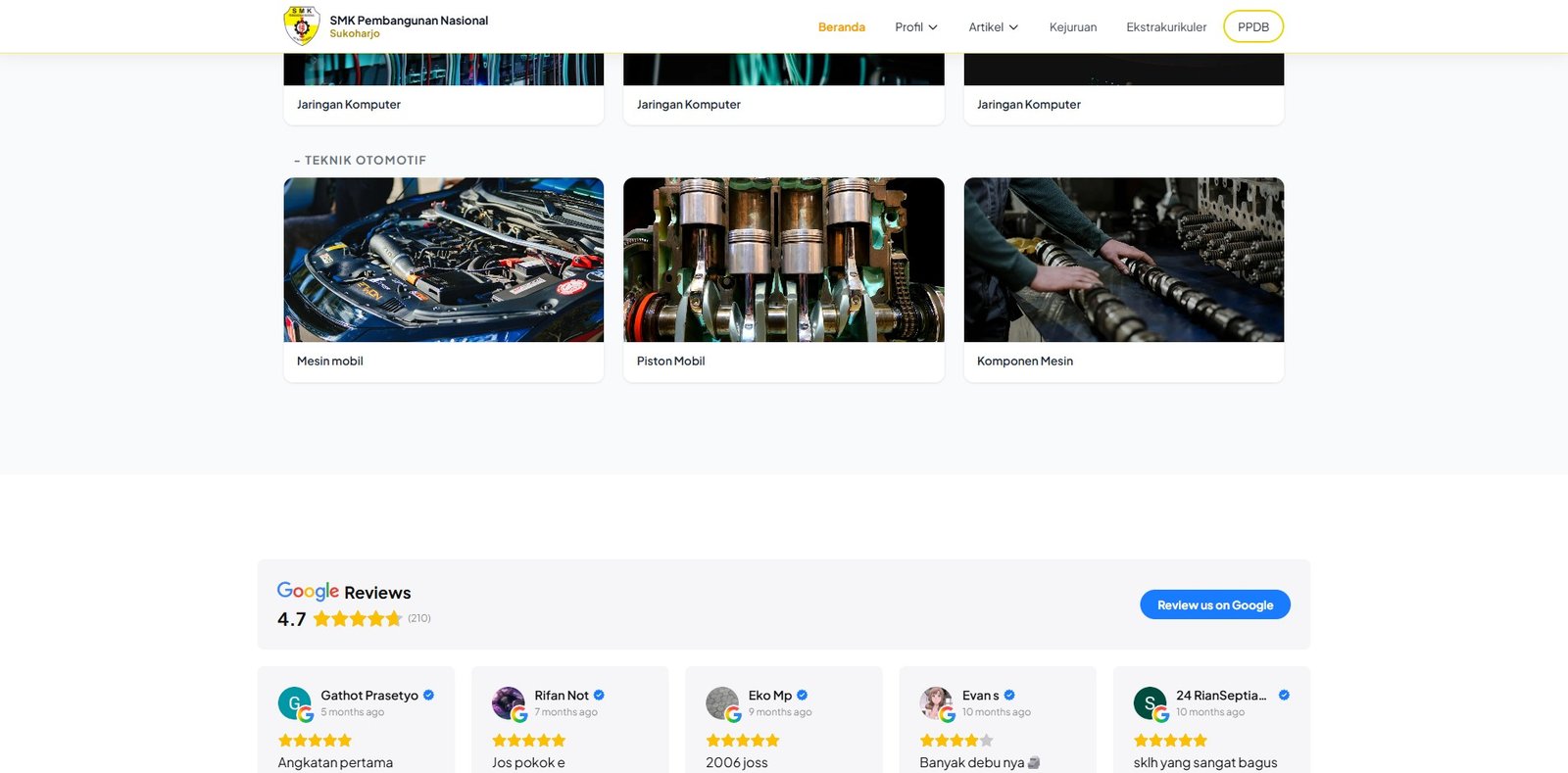Open Eko Mp's profile avatar
This screenshot has height=773, width=1568.
click(722, 703)
